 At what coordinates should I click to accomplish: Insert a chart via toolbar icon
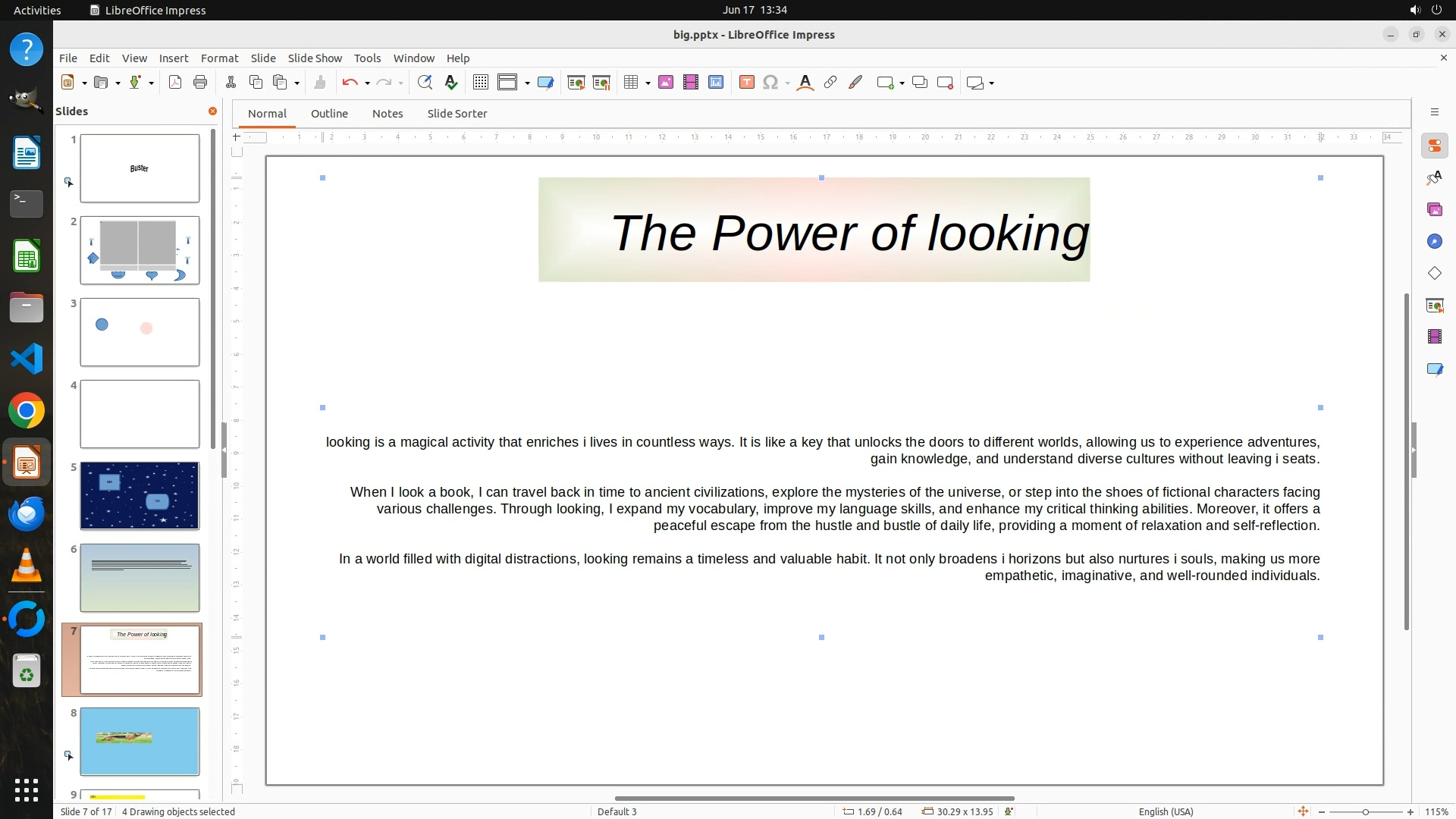pos(716,83)
